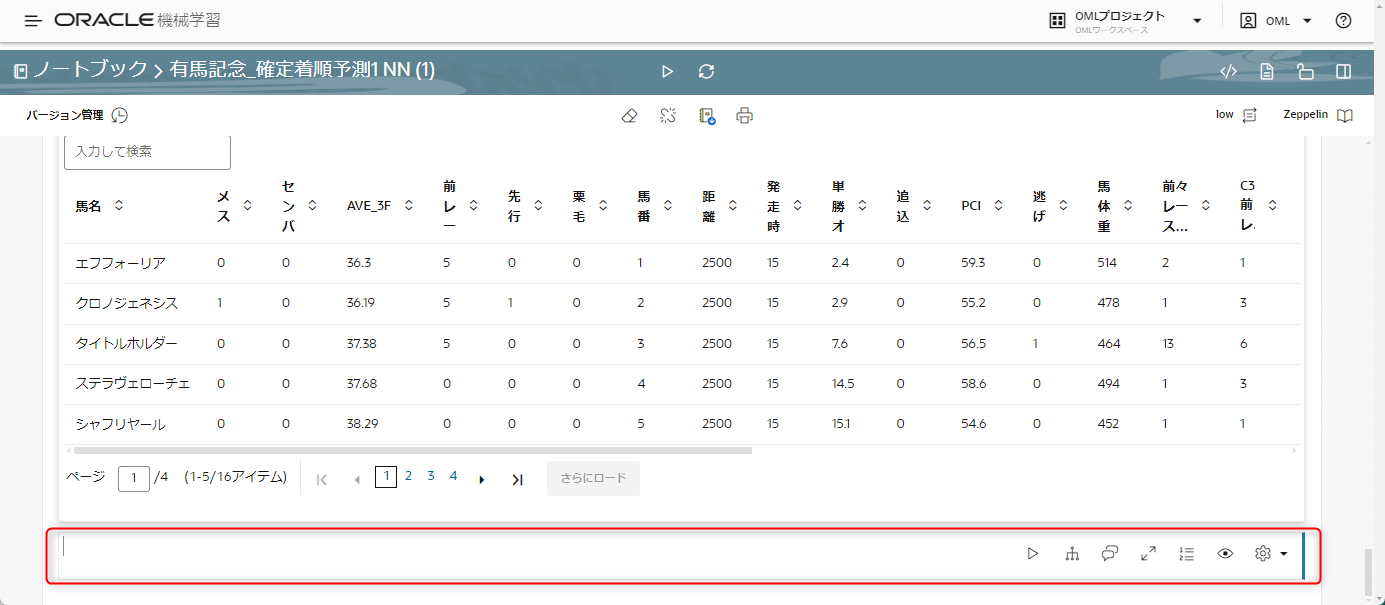Viewport: 1385px width, 605px height.
Task: Click the 入力して検索 search field
Action: point(147,151)
